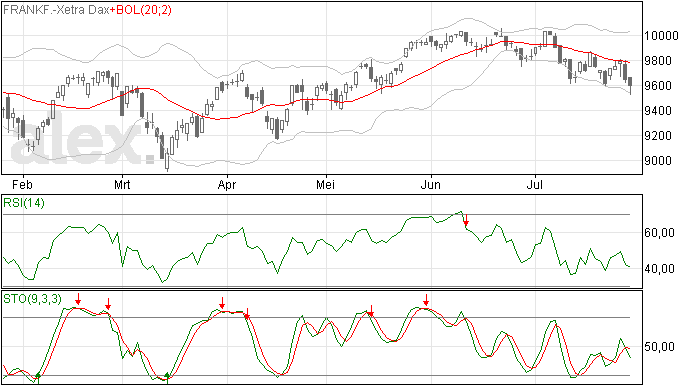Click the Jun month label
This screenshot has width=690, height=387.
click(430, 184)
